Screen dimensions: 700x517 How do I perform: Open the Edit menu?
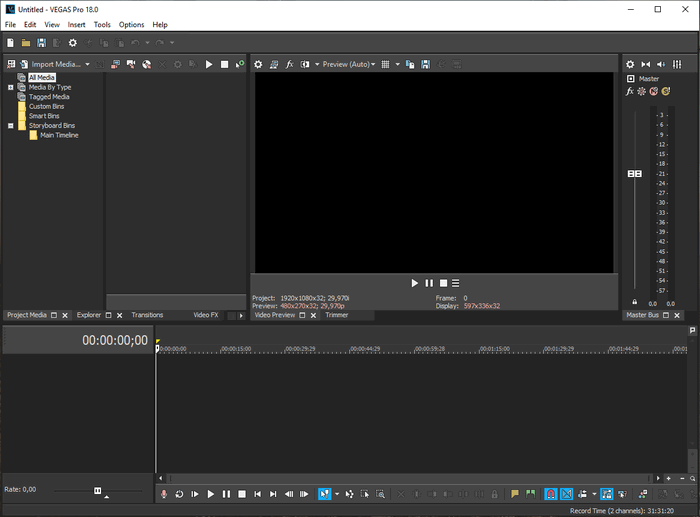pyautogui.click(x=30, y=25)
